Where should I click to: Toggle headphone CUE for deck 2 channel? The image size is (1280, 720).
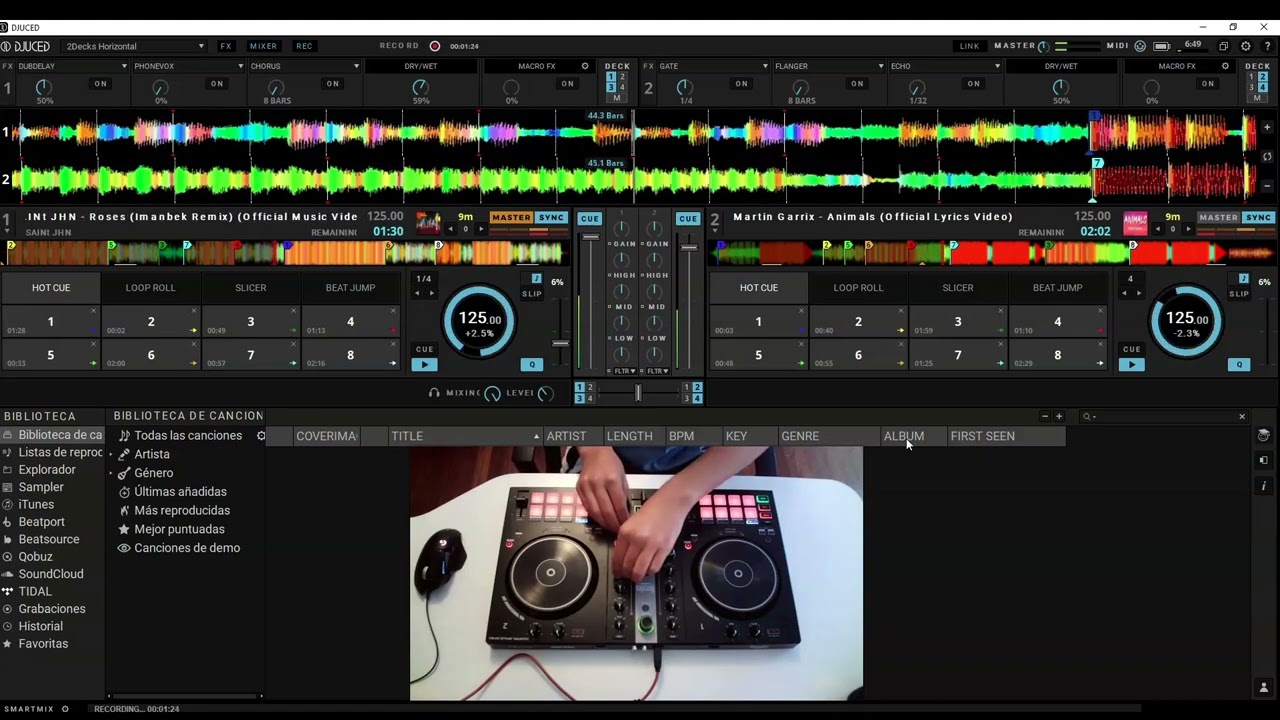pos(688,219)
